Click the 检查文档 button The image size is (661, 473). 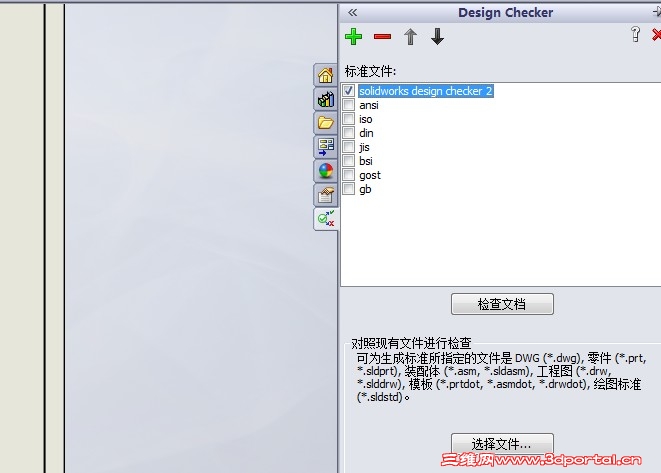502,304
